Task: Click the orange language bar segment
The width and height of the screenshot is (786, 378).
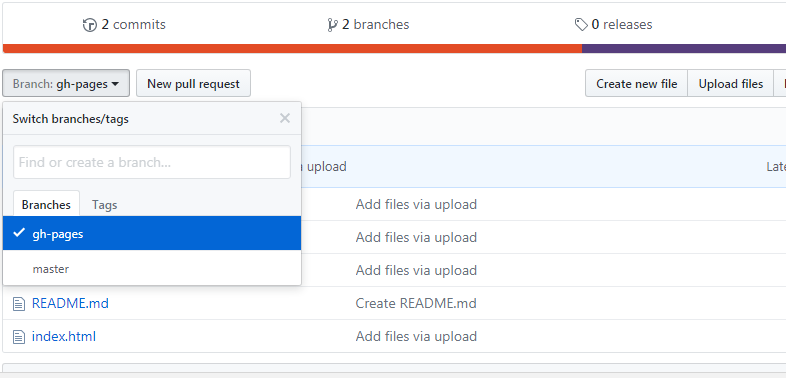Action: (x=292, y=49)
